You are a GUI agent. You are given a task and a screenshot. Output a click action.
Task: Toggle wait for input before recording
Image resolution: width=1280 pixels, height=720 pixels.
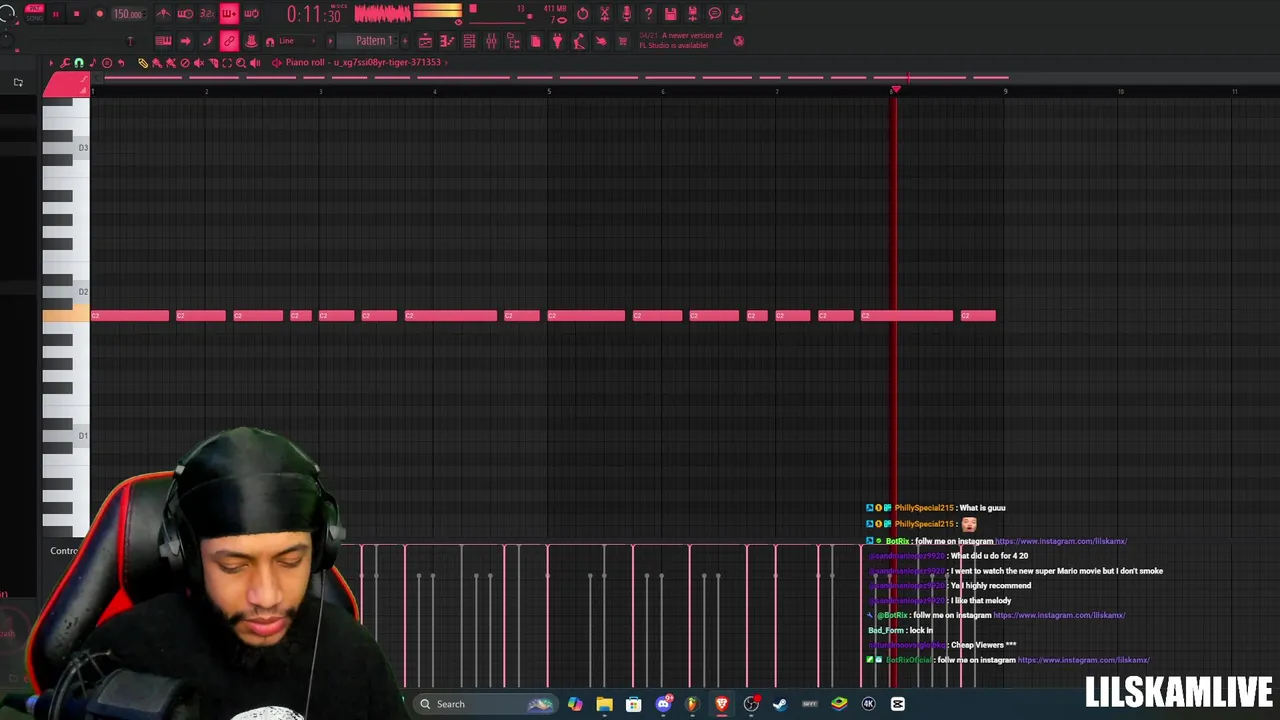185,14
